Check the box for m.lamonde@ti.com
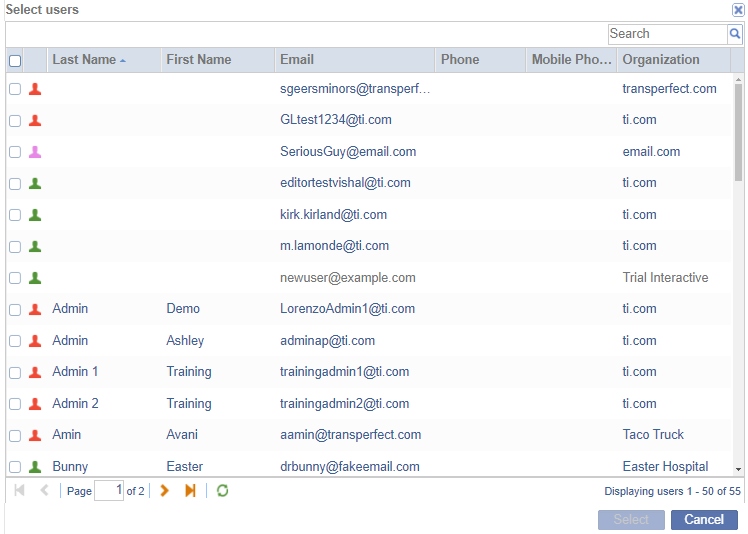The height and width of the screenshot is (534, 748). pos(15,246)
